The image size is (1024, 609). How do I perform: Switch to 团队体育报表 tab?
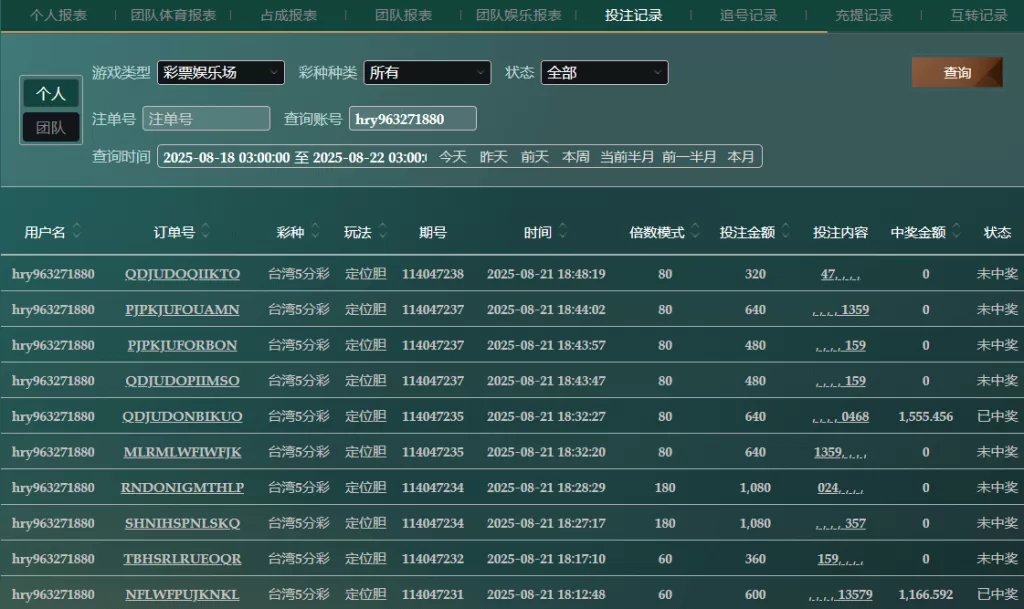click(x=173, y=15)
